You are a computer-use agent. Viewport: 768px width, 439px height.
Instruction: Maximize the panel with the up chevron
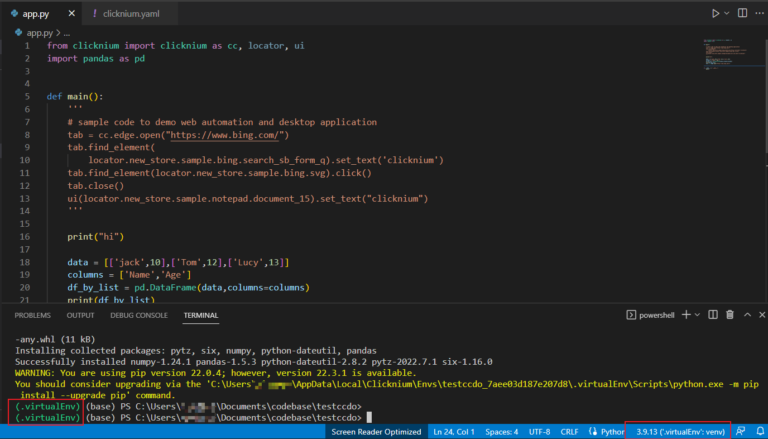pyautogui.click(x=747, y=315)
